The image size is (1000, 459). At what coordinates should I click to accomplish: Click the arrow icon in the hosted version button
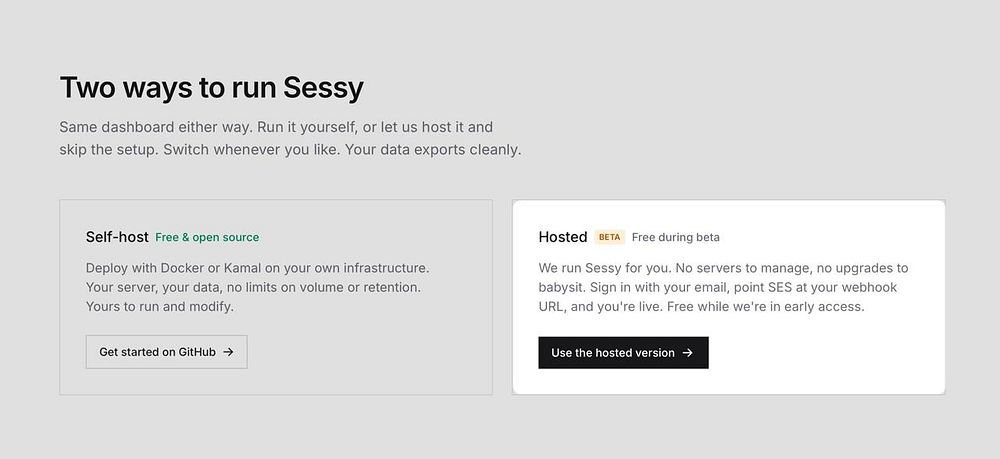tap(688, 353)
